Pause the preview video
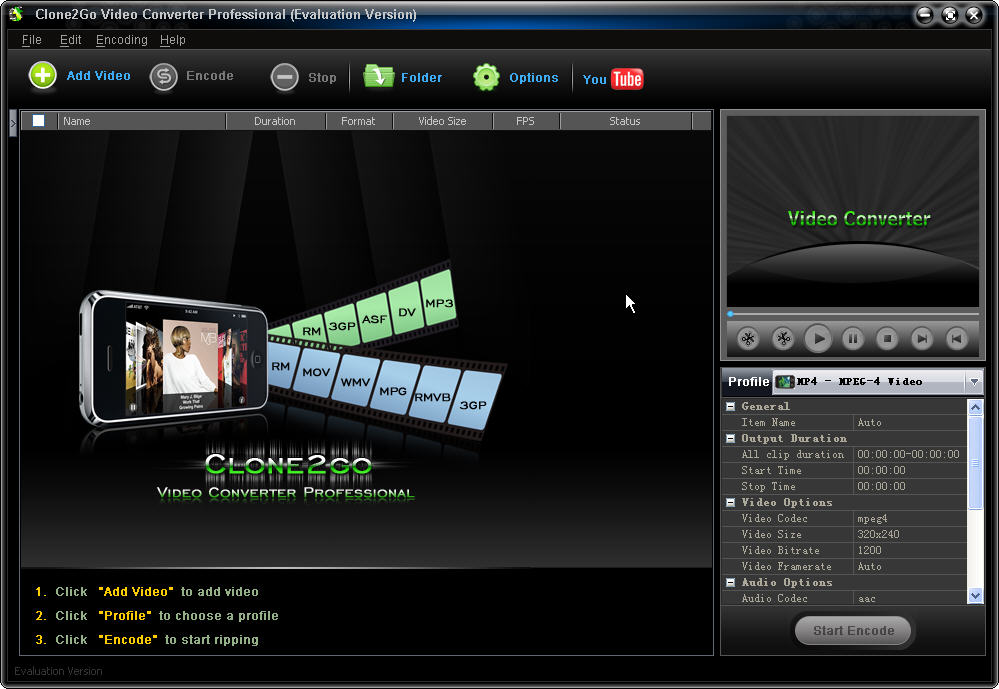Image resolution: width=999 pixels, height=689 pixels. pyautogui.click(x=853, y=338)
